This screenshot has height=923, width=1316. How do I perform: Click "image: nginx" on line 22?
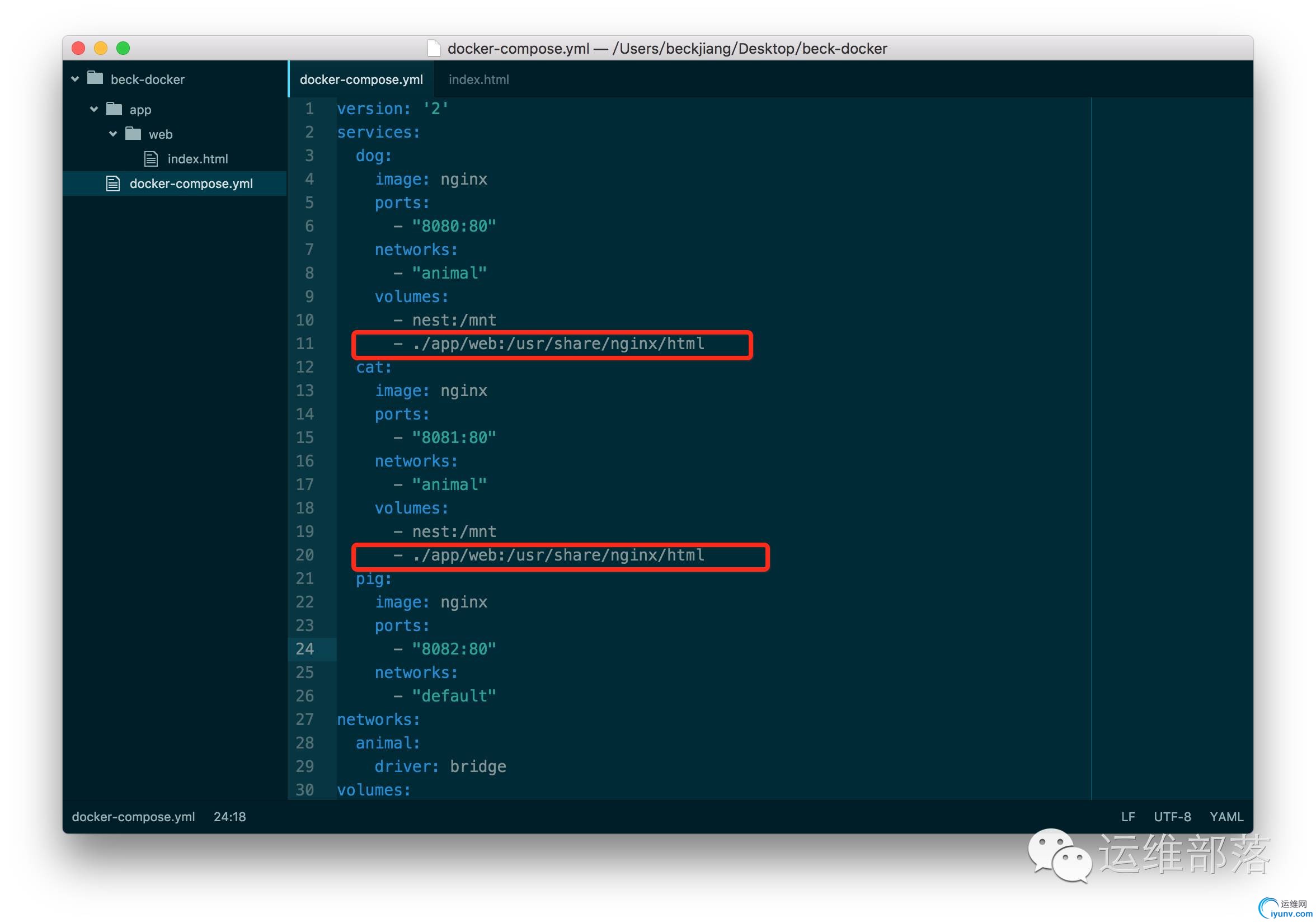pyautogui.click(x=431, y=601)
